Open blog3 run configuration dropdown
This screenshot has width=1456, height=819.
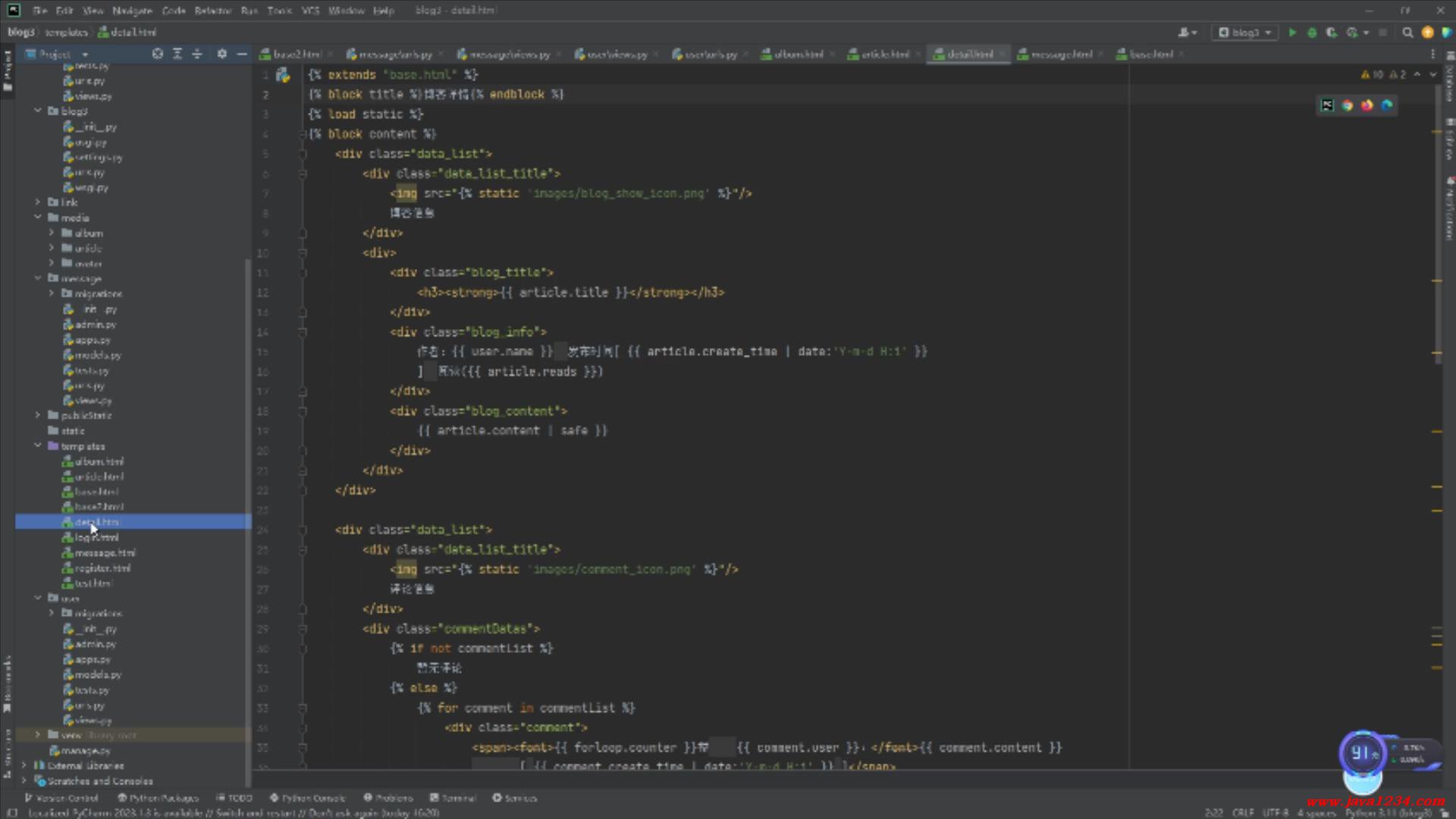tap(1245, 33)
